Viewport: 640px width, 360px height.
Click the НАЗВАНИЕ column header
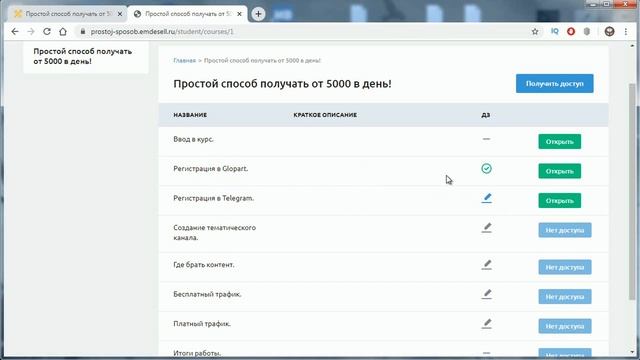tap(190, 115)
